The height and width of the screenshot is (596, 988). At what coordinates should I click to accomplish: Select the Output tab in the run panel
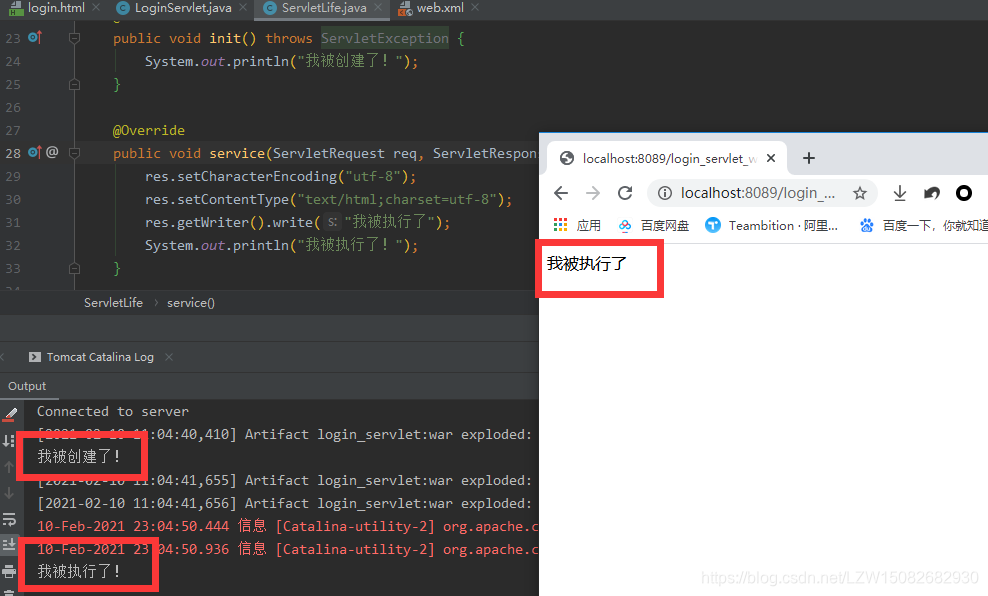[x=27, y=386]
